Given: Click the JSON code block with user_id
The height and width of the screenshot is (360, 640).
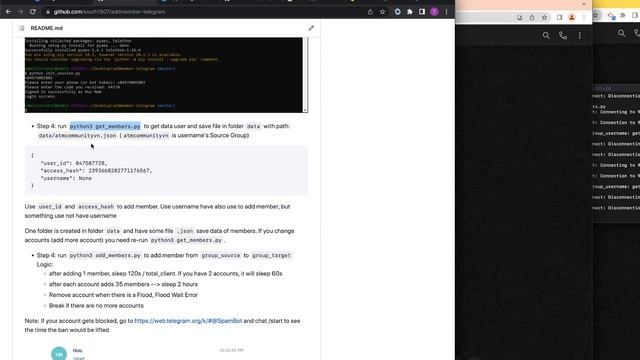Looking at the screenshot, I should click(x=166, y=170).
